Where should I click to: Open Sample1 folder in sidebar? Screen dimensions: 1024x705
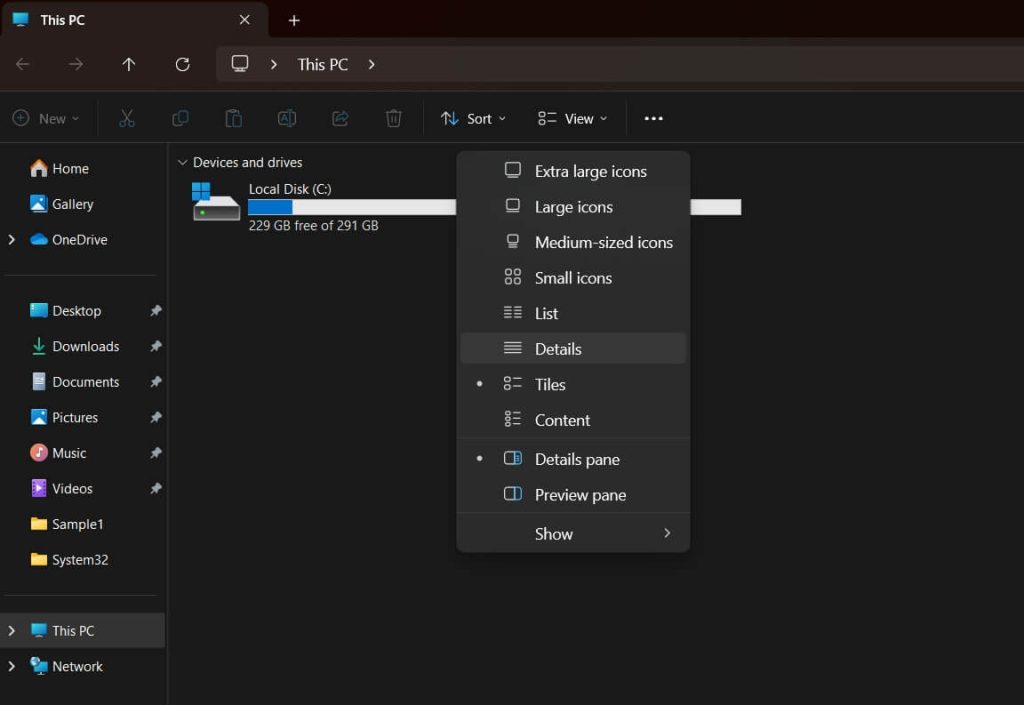pyautogui.click(x=67, y=524)
